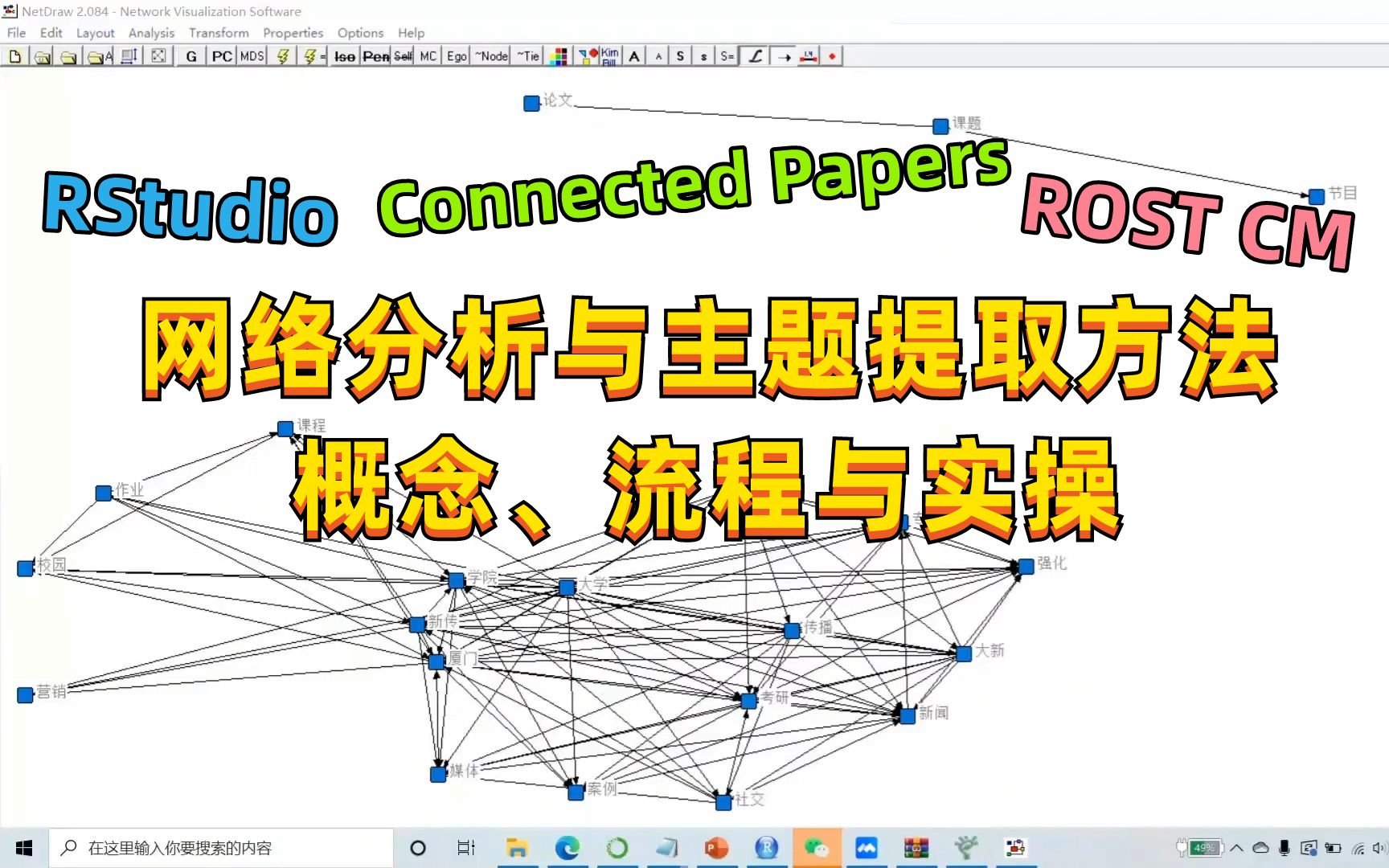Open File Explorer from the taskbar
Viewport: 1389px width, 868px height.
tap(517, 848)
